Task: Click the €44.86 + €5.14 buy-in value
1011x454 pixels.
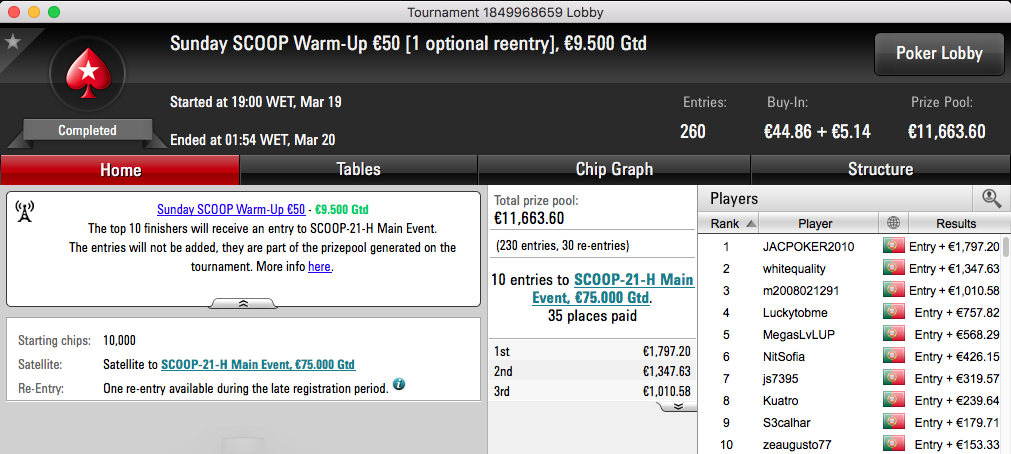Action: point(817,132)
